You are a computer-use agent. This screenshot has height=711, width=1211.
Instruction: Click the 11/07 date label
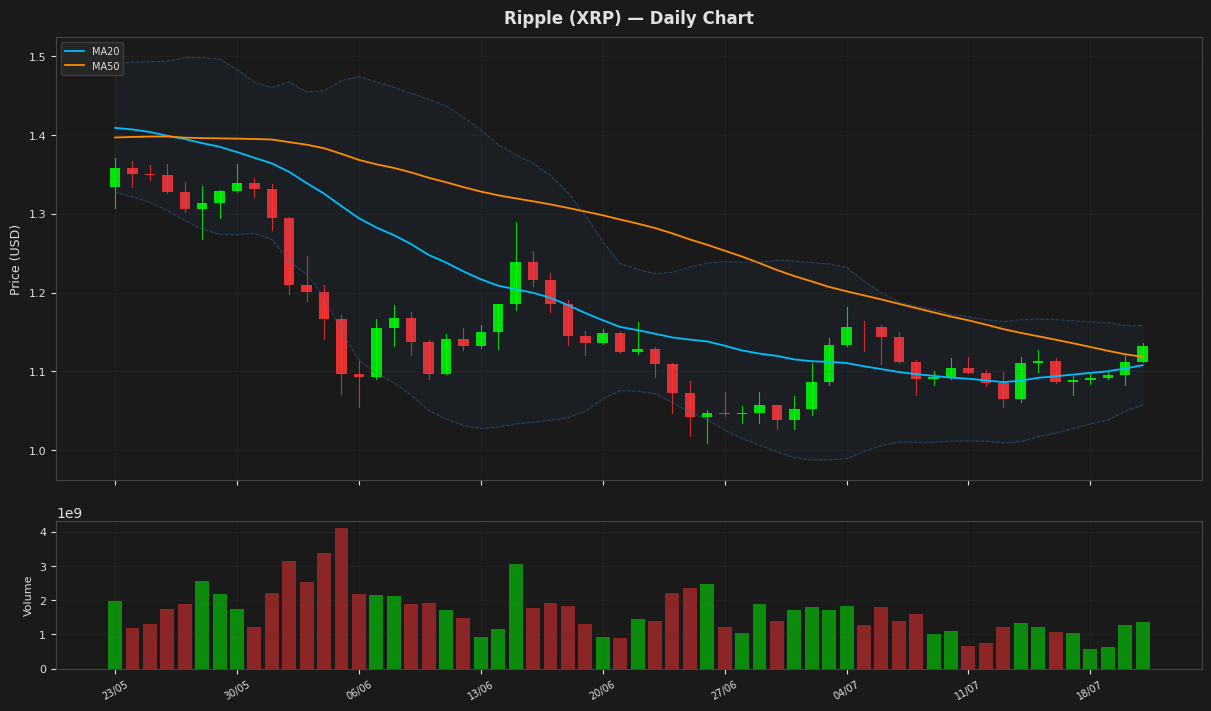[969, 691]
